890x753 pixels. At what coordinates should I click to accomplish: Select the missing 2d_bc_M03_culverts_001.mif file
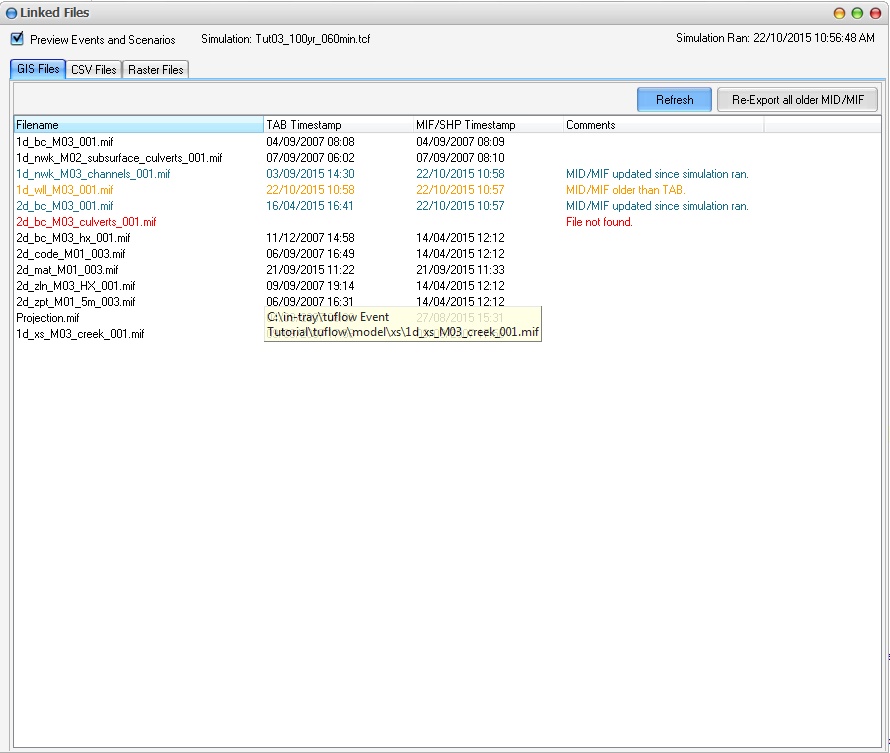pyautogui.click(x=86, y=222)
